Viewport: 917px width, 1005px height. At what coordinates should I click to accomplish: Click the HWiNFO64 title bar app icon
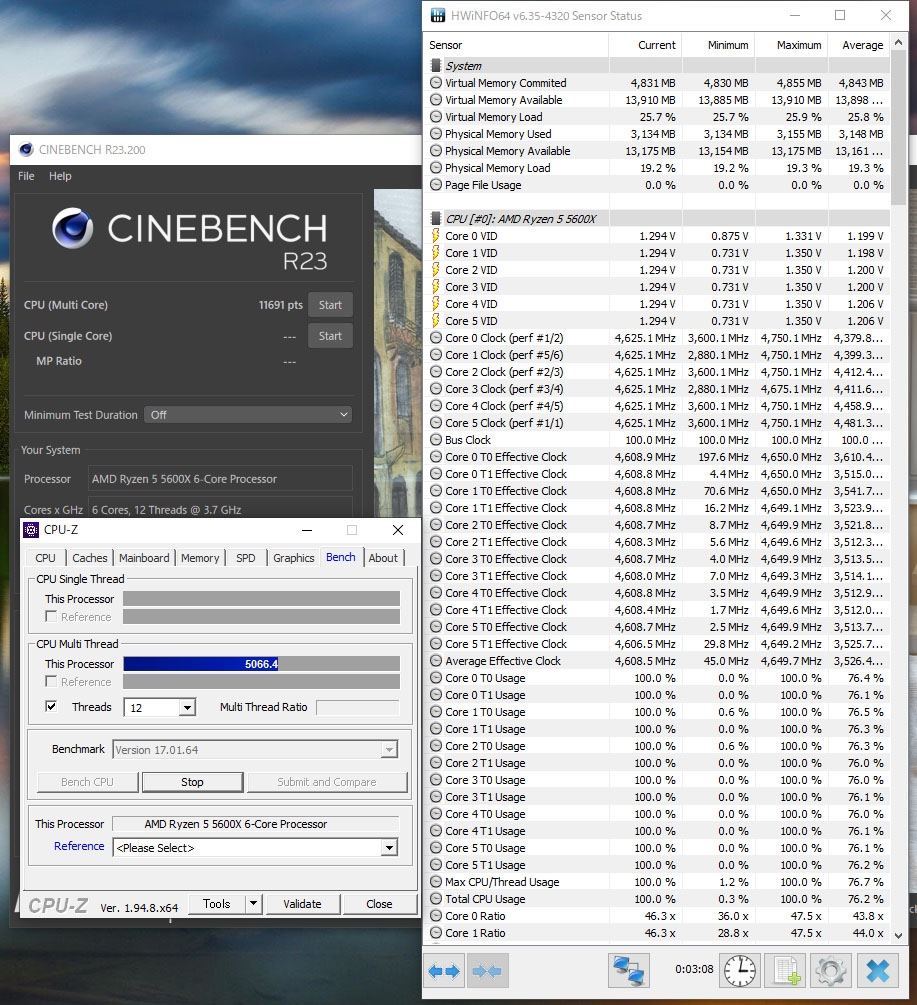point(438,15)
